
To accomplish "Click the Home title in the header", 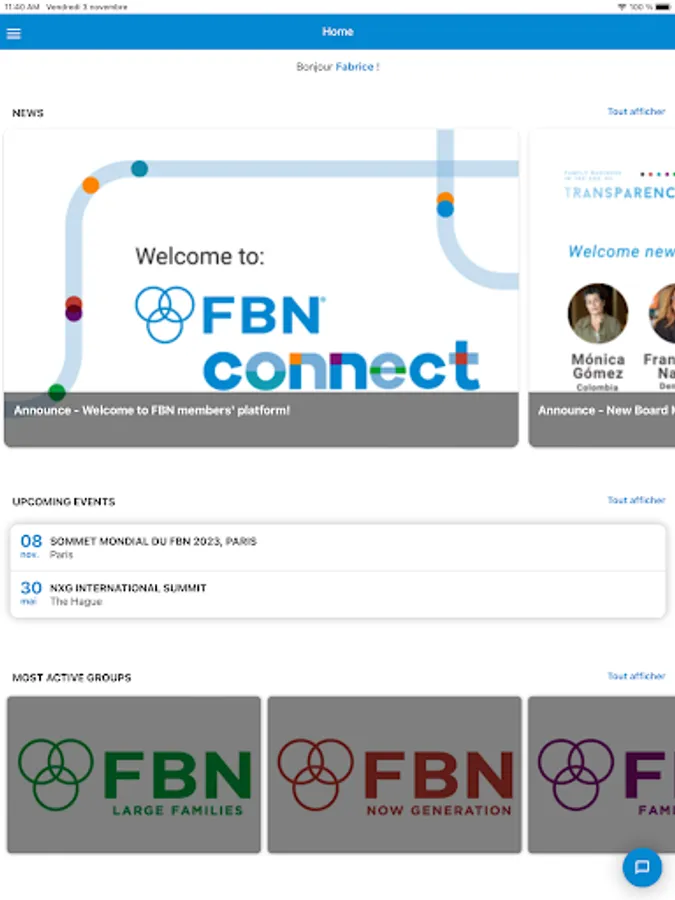I will 338,32.
